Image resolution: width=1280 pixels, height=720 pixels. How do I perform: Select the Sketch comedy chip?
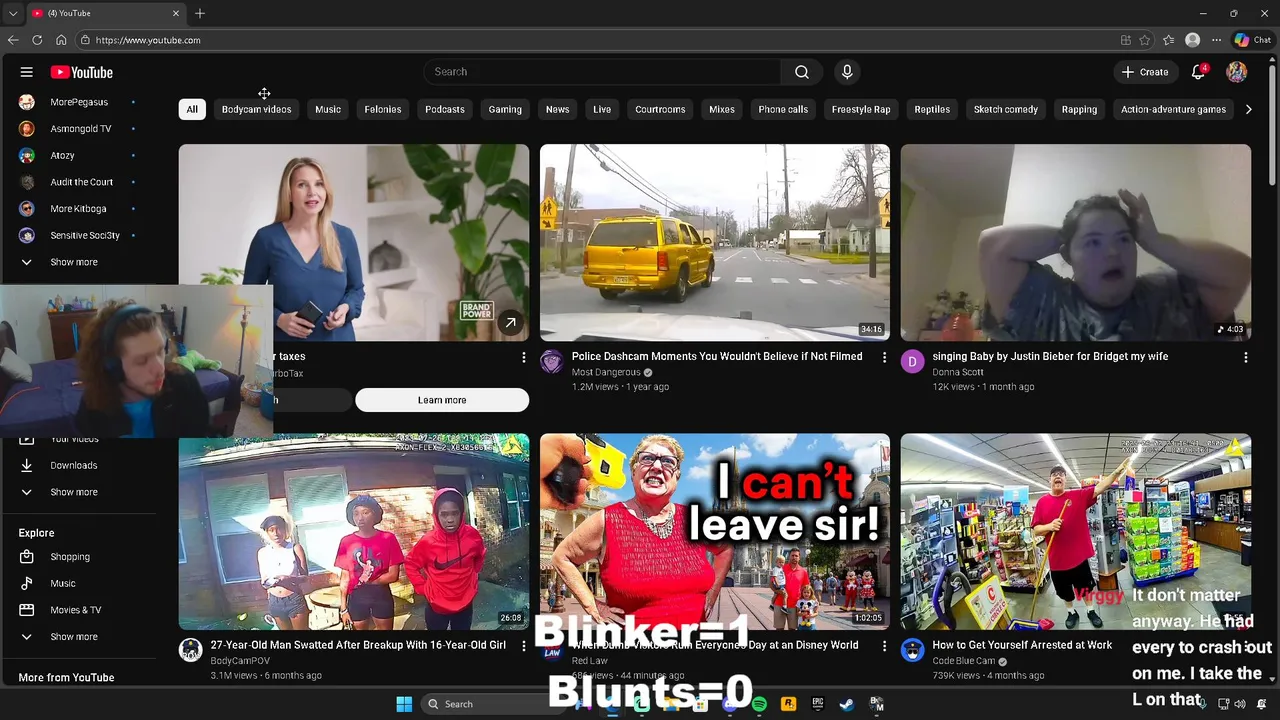[x=1006, y=109]
